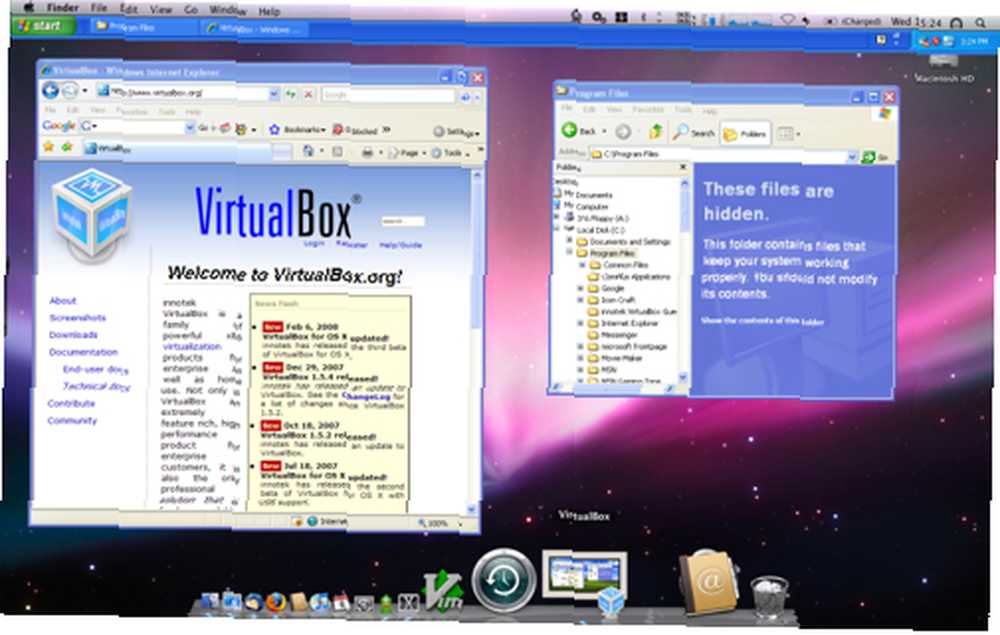Image resolution: width=1000 pixels, height=635 pixels.
Task: Click the Community link in the sidebar
Action: [x=72, y=421]
